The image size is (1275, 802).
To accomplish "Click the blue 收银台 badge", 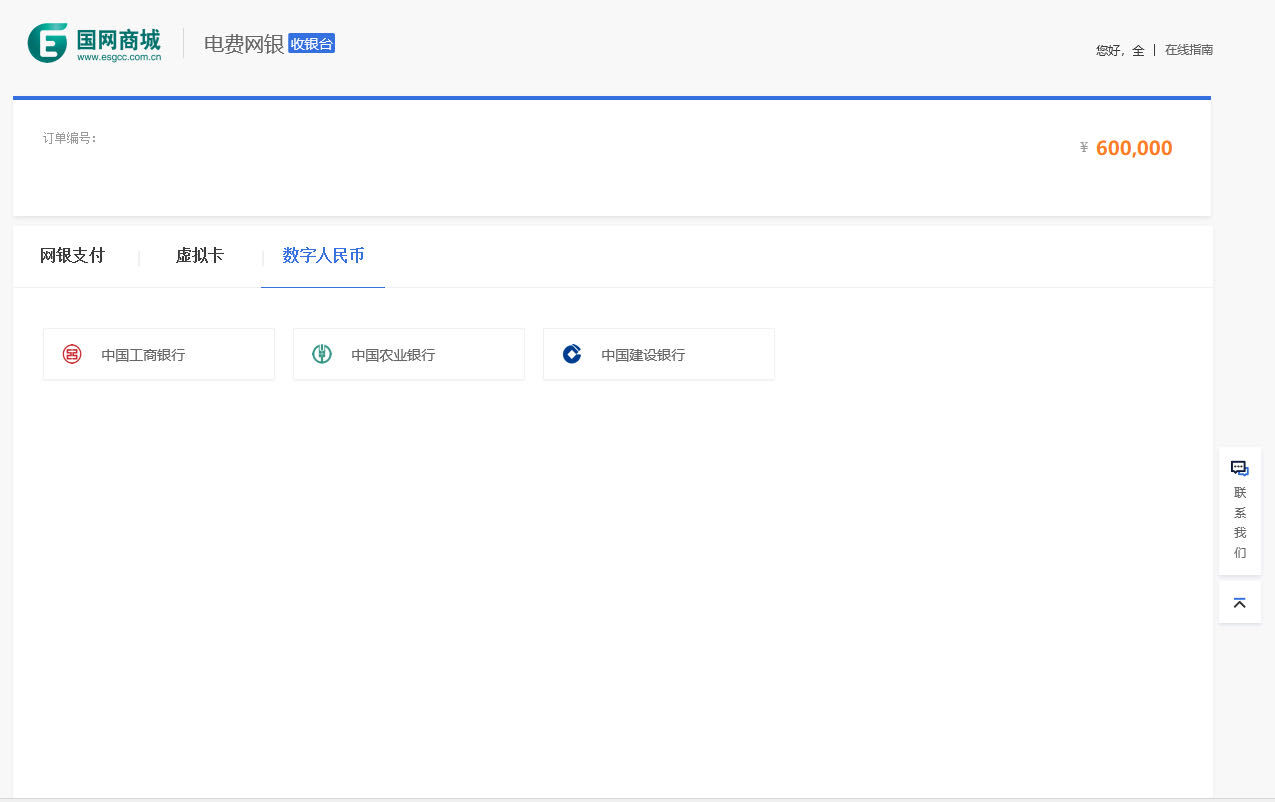I will pyautogui.click(x=311, y=44).
